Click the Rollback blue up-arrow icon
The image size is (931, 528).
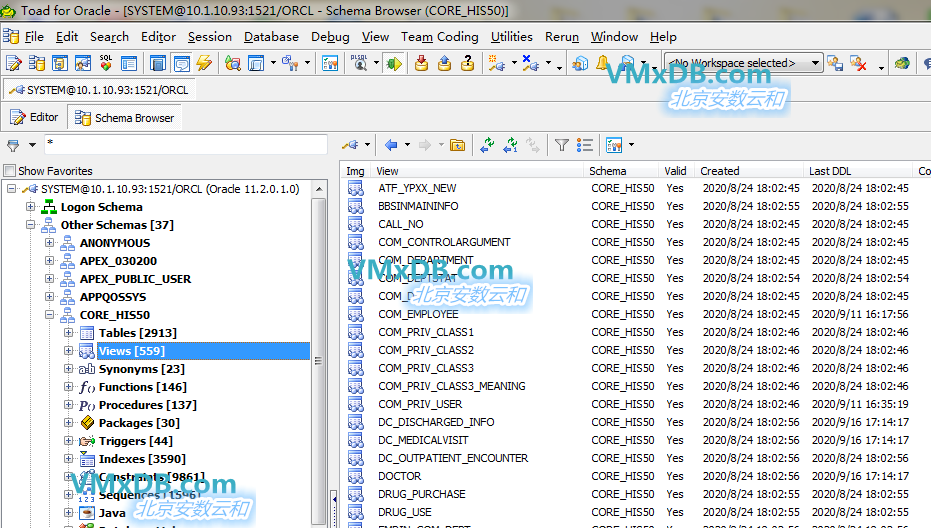(x=445, y=63)
